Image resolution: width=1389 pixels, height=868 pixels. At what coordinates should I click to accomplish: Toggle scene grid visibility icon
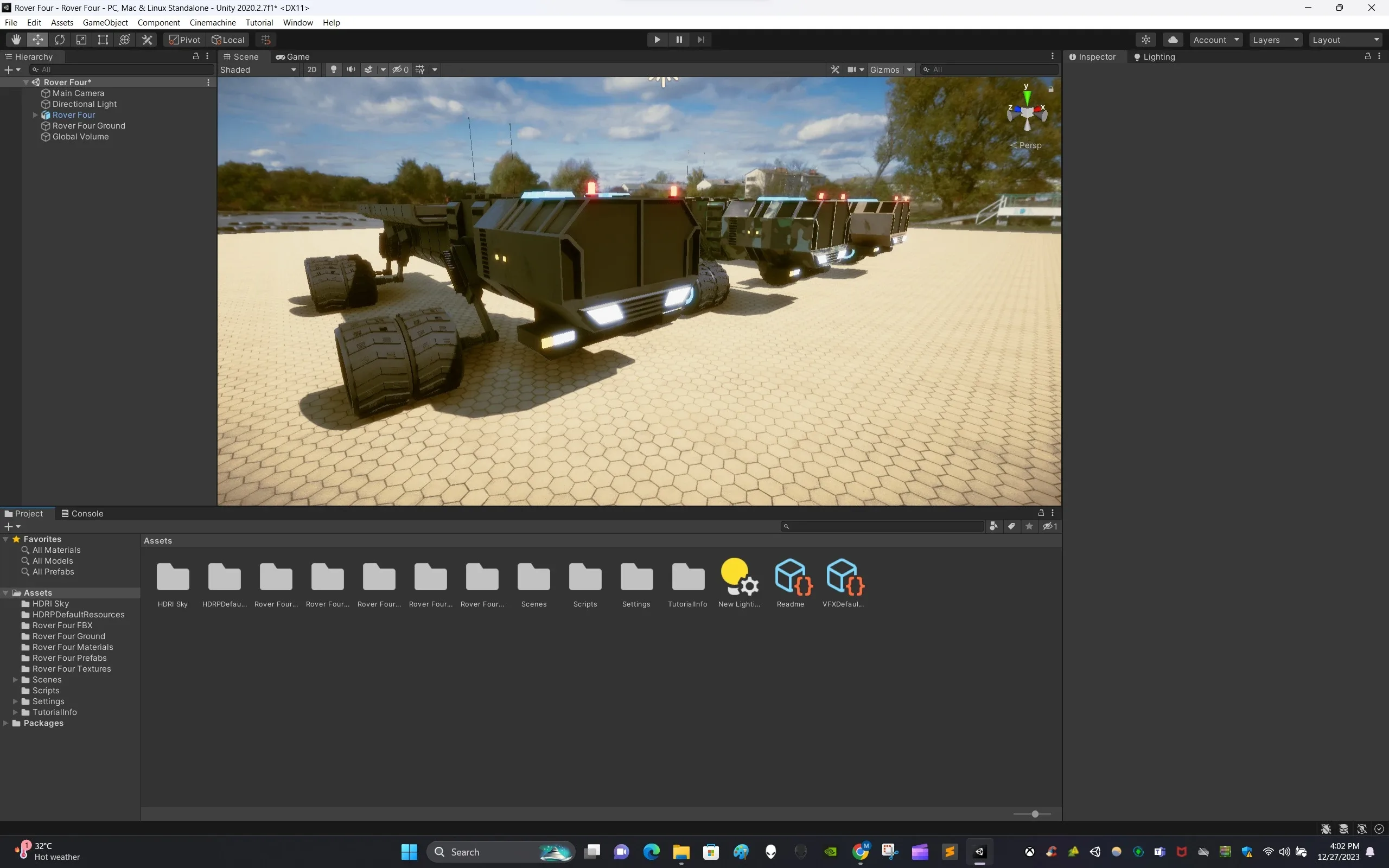(x=420, y=69)
